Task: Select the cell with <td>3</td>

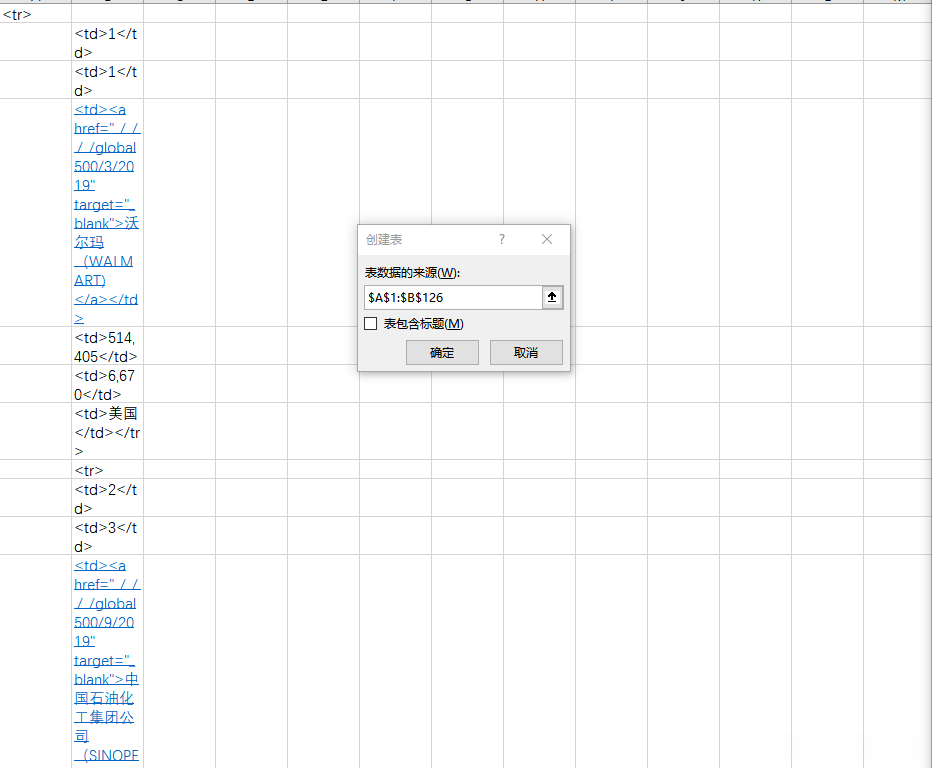Action: click(107, 536)
